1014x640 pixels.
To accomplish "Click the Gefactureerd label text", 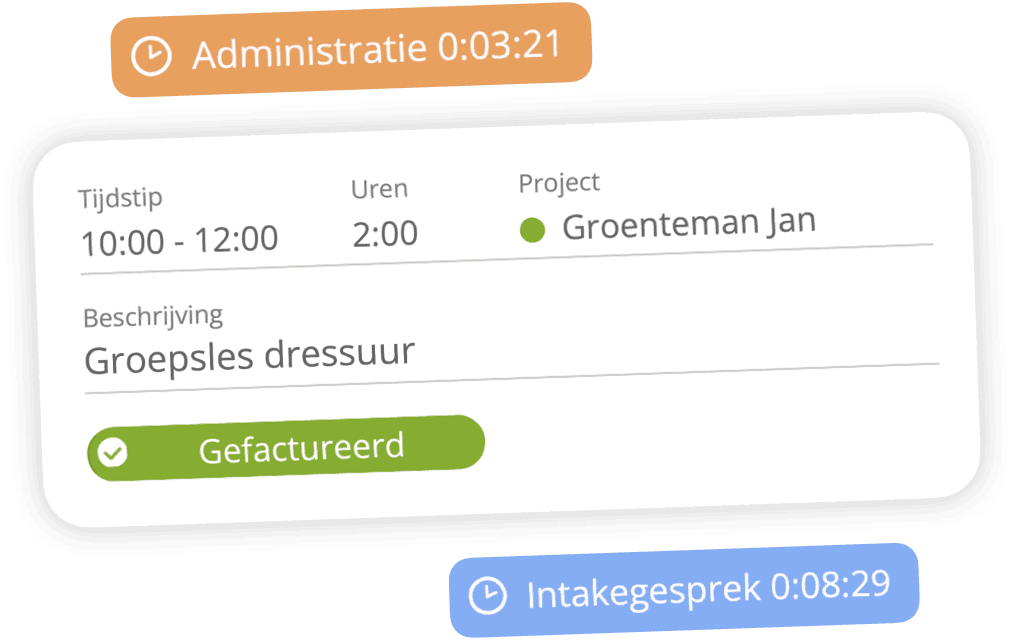I will 301,448.
